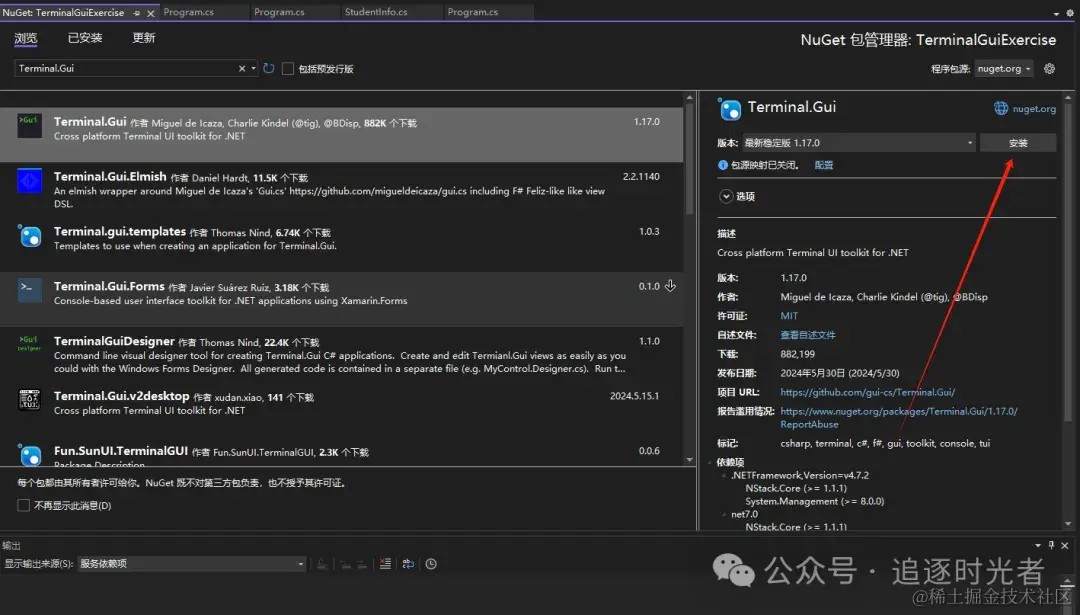Open the StudentInfo.cs document tab
The height and width of the screenshot is (615, 1080).
[391, 12]
